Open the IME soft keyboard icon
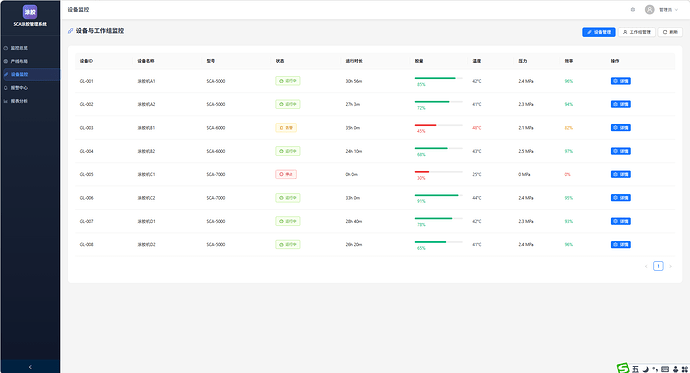 665,369
